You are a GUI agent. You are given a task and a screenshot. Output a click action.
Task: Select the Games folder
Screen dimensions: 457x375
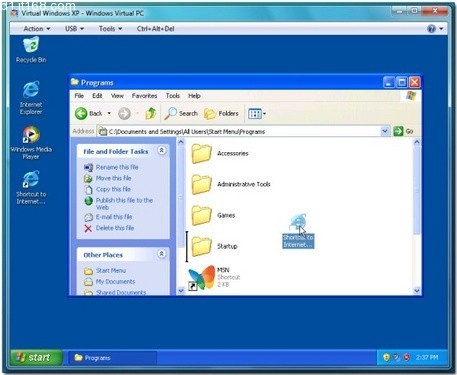click(213, 215)
